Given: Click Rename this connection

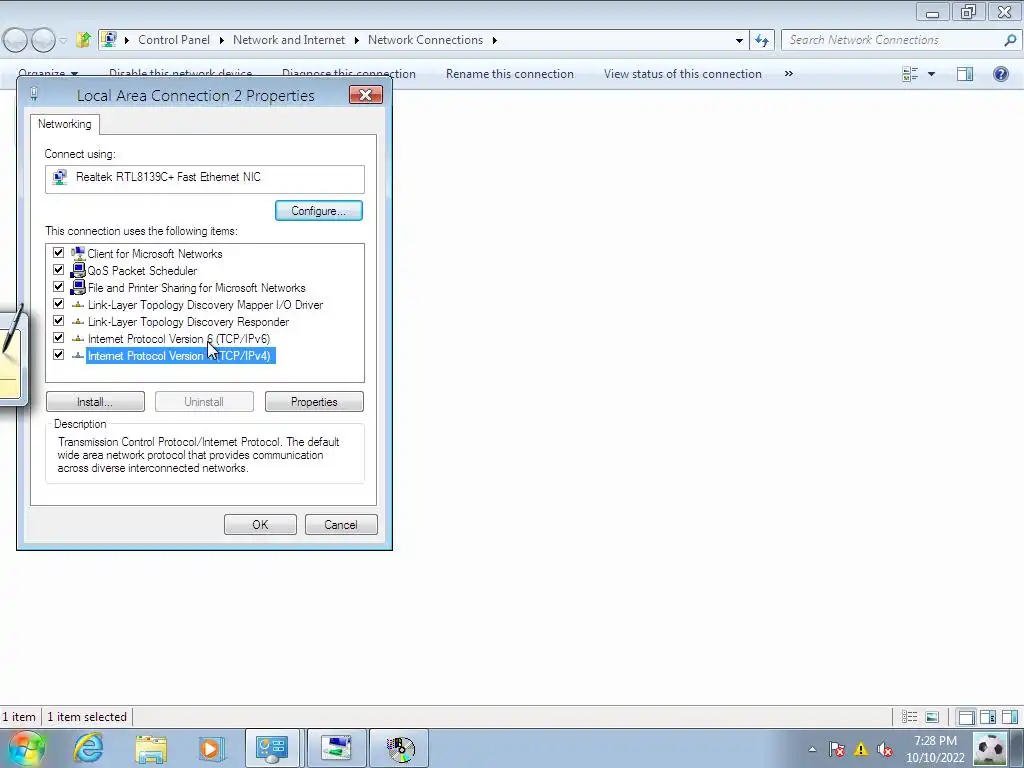Looking at the screenshot, I should point(510,74).
